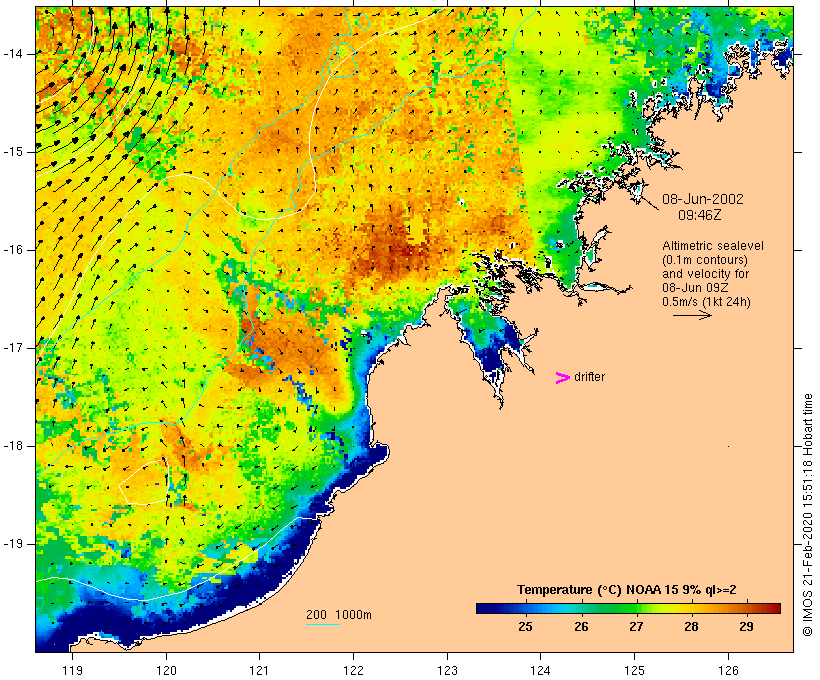Click the latitude axis label -19
Viewport: 820px width, 680px height.
tap(13, 544)
